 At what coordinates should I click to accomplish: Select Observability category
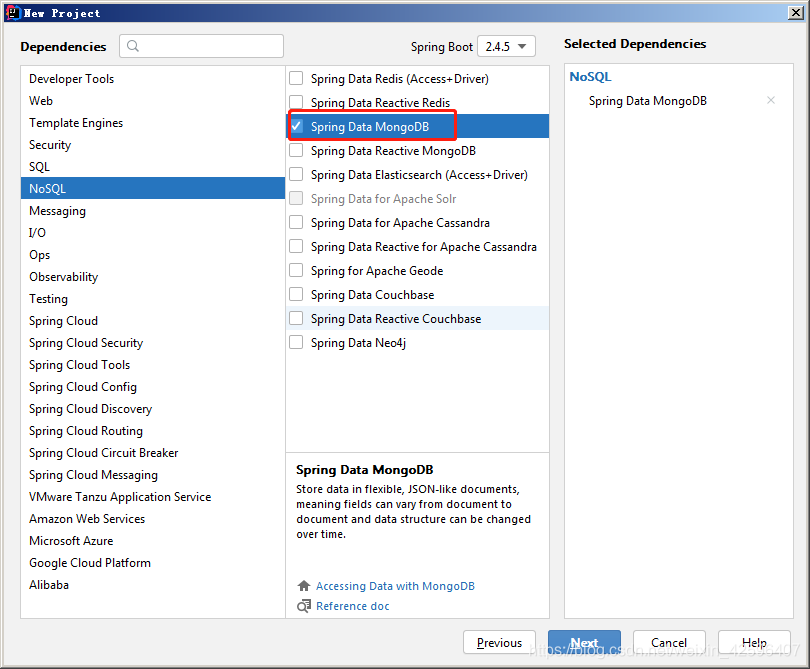(x=153, y=277)
